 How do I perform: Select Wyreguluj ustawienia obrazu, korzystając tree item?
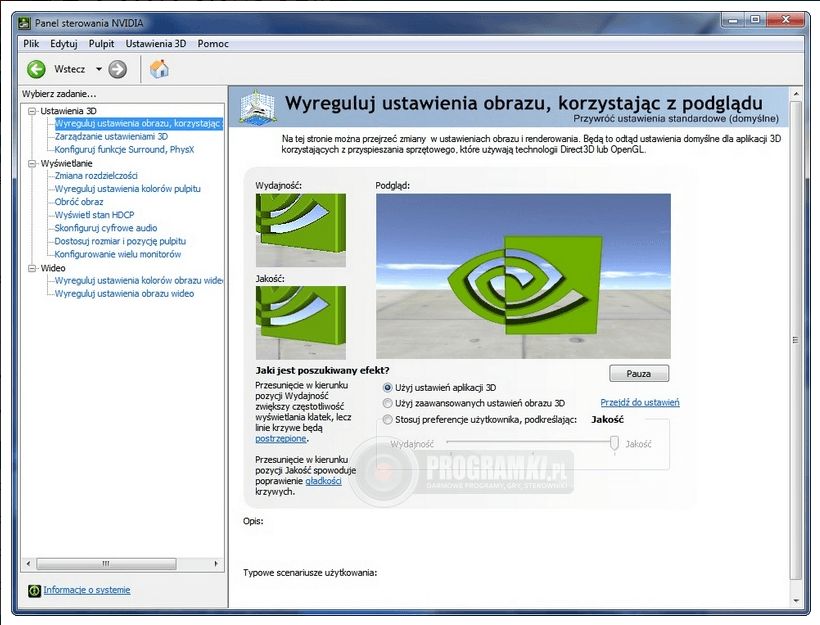pyautogui.click(x=139, y=123)
